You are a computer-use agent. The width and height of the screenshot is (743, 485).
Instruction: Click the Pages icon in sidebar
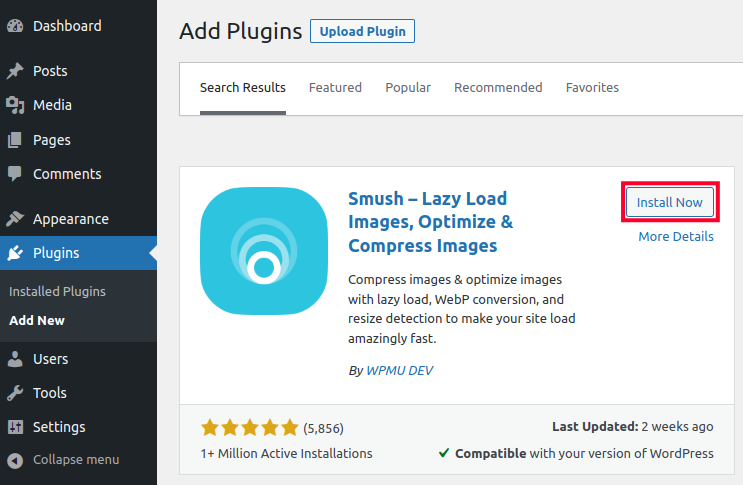tap(15, 140)
